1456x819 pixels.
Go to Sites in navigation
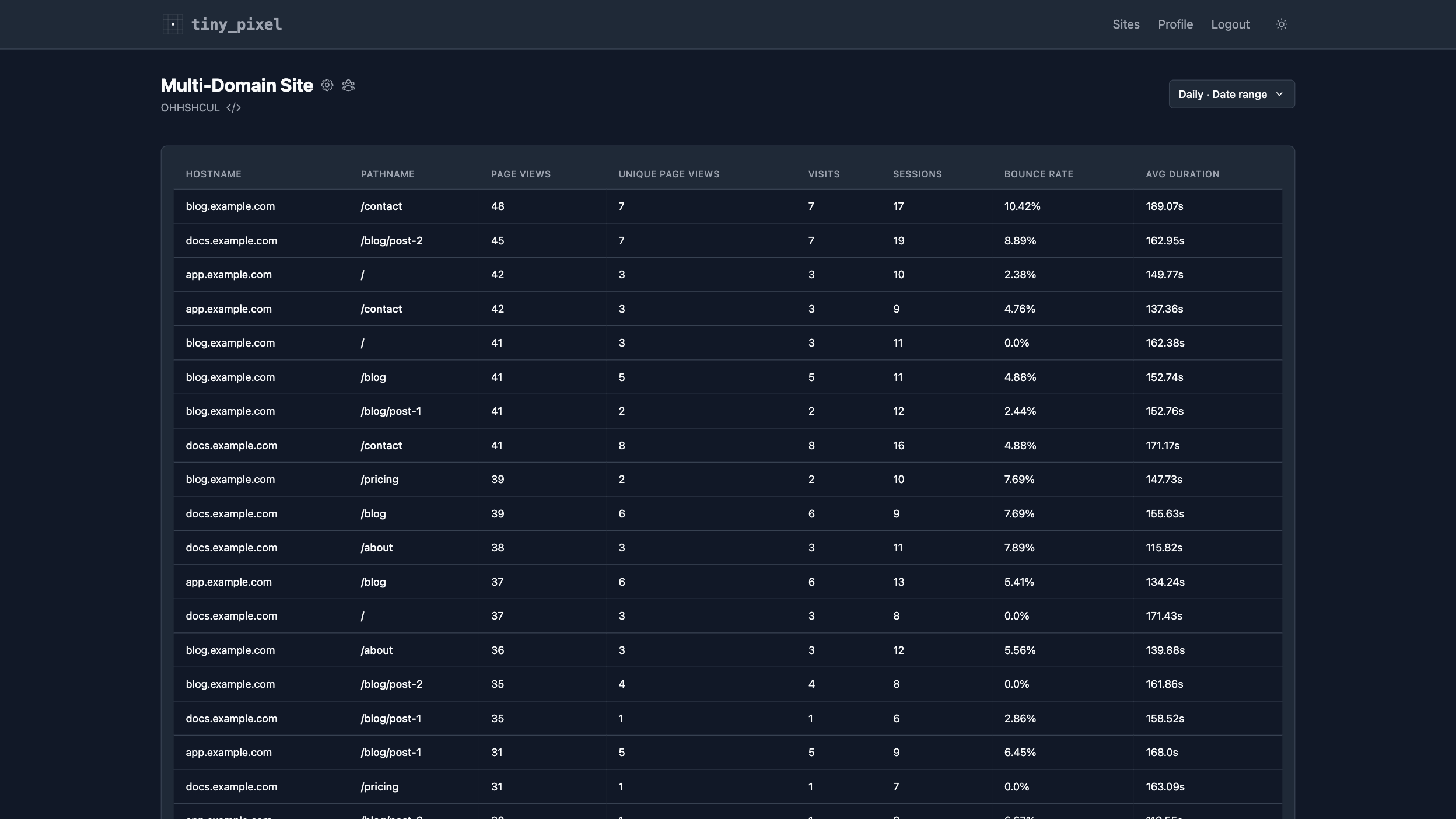click(x=1126, y=24)
